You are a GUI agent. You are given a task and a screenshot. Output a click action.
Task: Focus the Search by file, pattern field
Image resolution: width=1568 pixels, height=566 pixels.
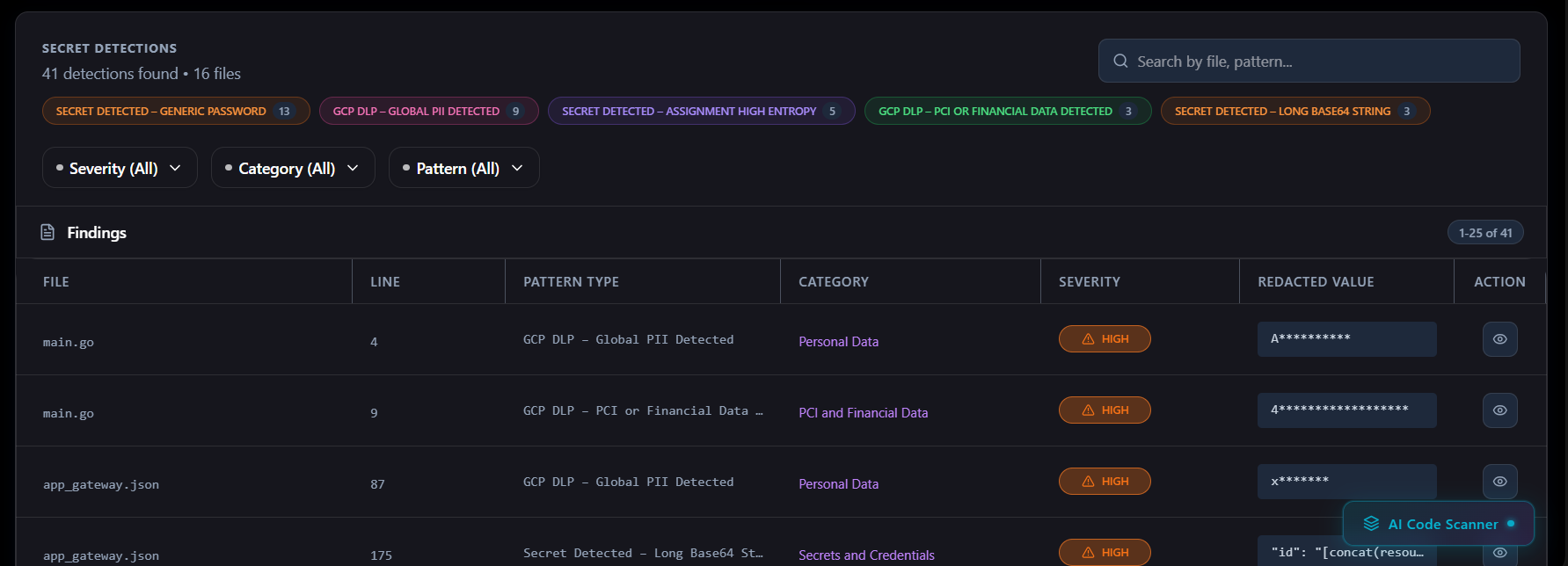[1309, 61]
